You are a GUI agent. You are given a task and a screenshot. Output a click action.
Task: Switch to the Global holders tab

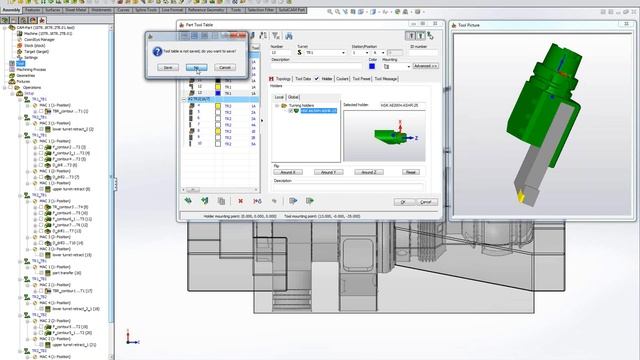click(x=293, y=97)
